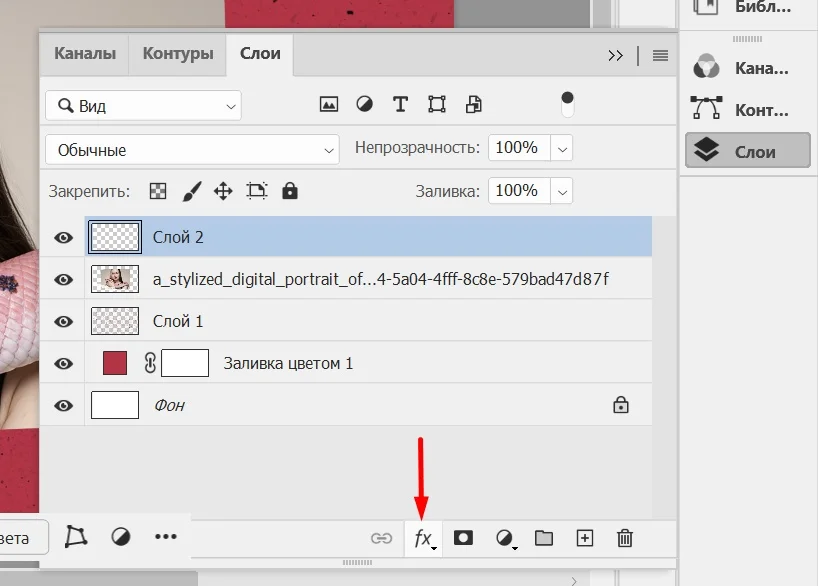Click the Заливка label

pos(447,192)
